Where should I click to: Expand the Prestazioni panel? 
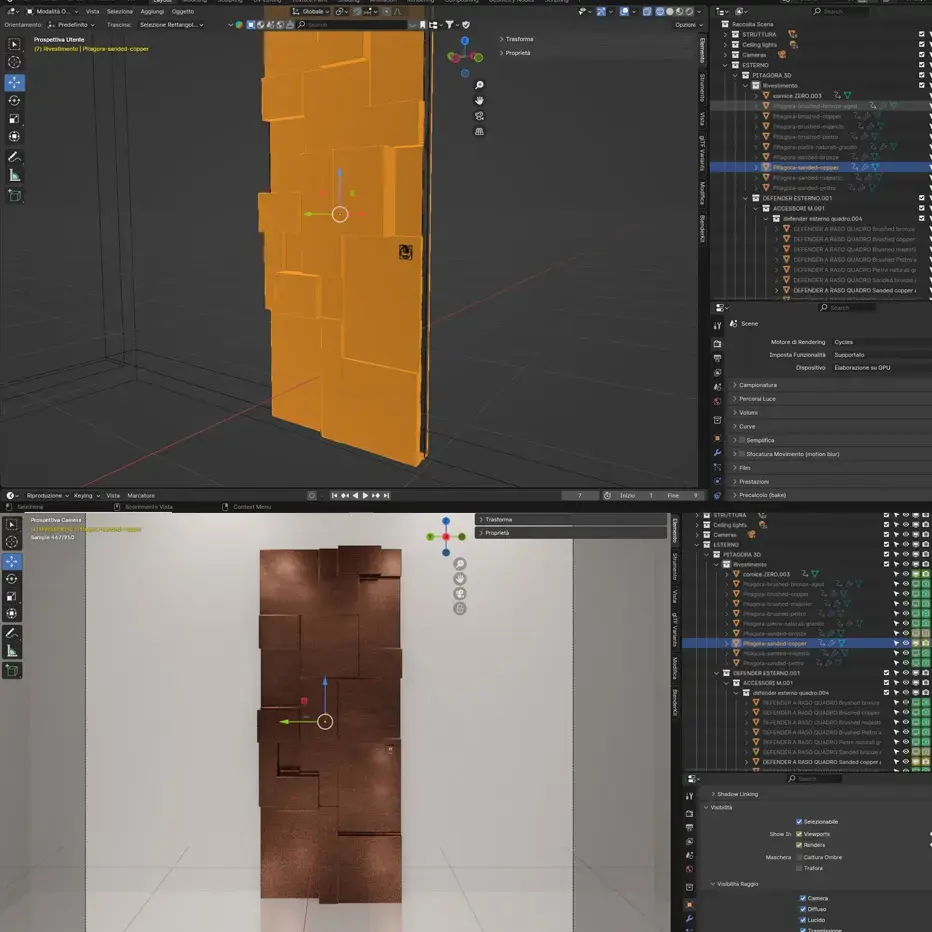[831, 481]
